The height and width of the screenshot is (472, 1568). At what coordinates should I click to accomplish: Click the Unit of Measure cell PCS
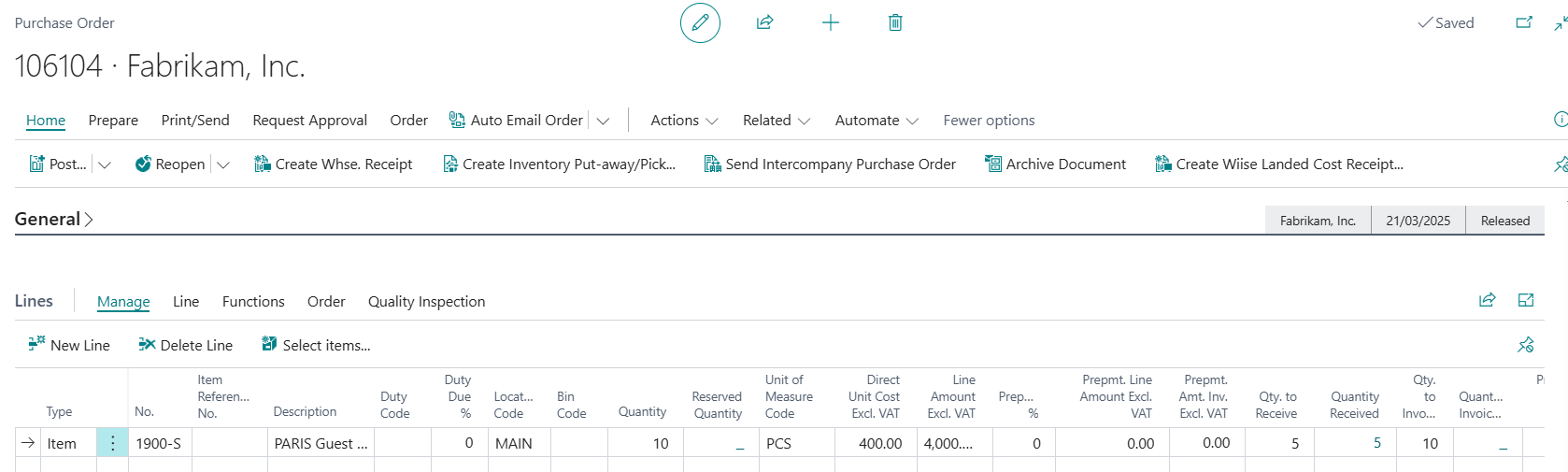tap(797, 443)
